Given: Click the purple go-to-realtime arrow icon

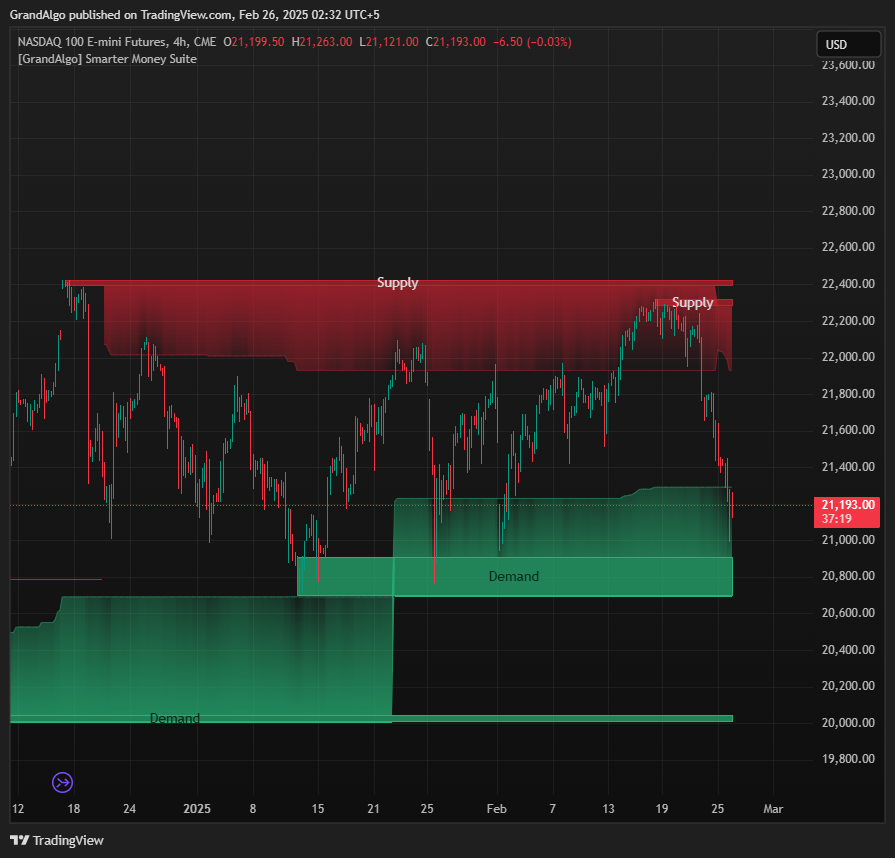Looking at the screenshot, I should tap(62, 782).
